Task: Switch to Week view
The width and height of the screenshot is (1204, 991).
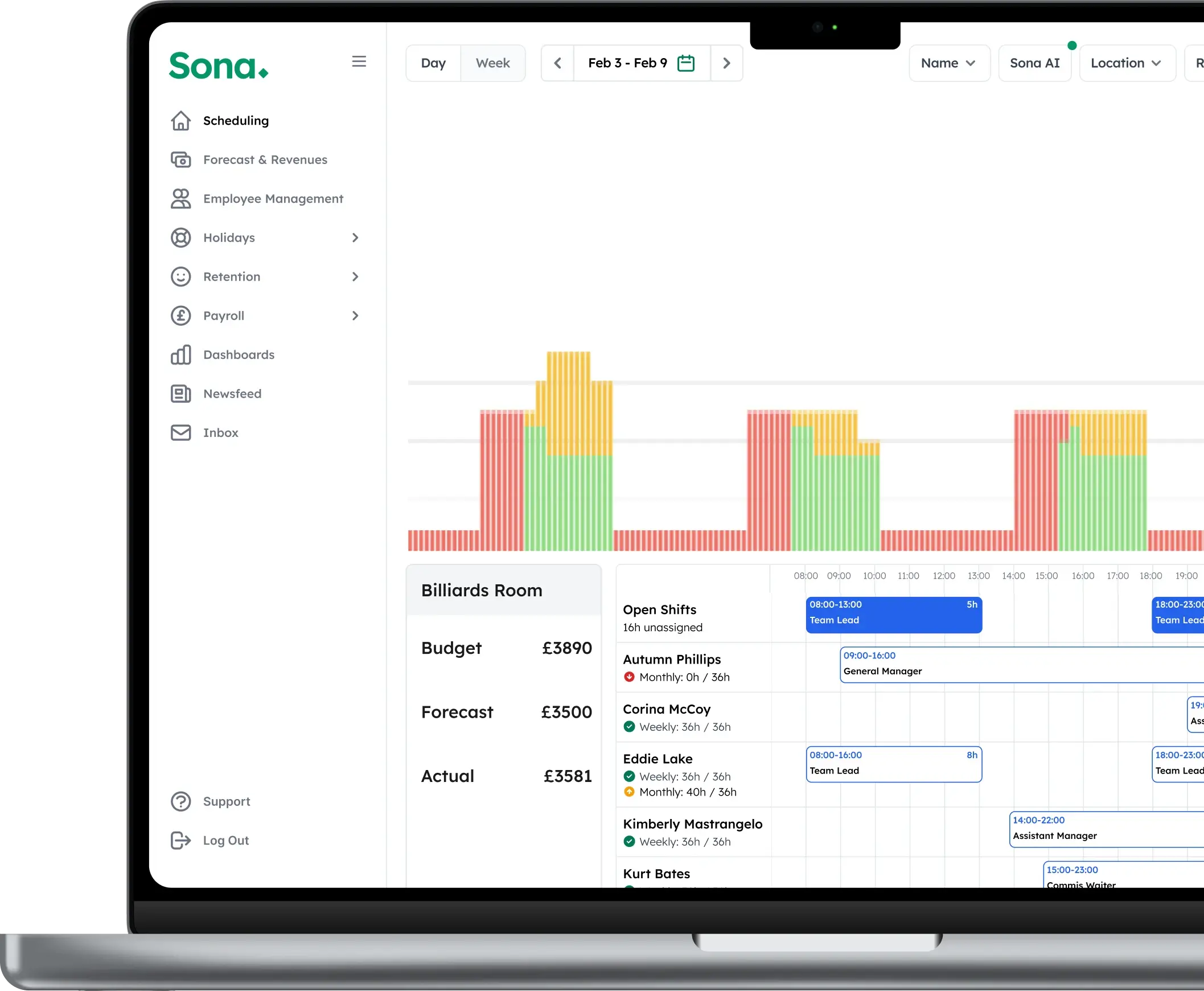Action: 492,63
